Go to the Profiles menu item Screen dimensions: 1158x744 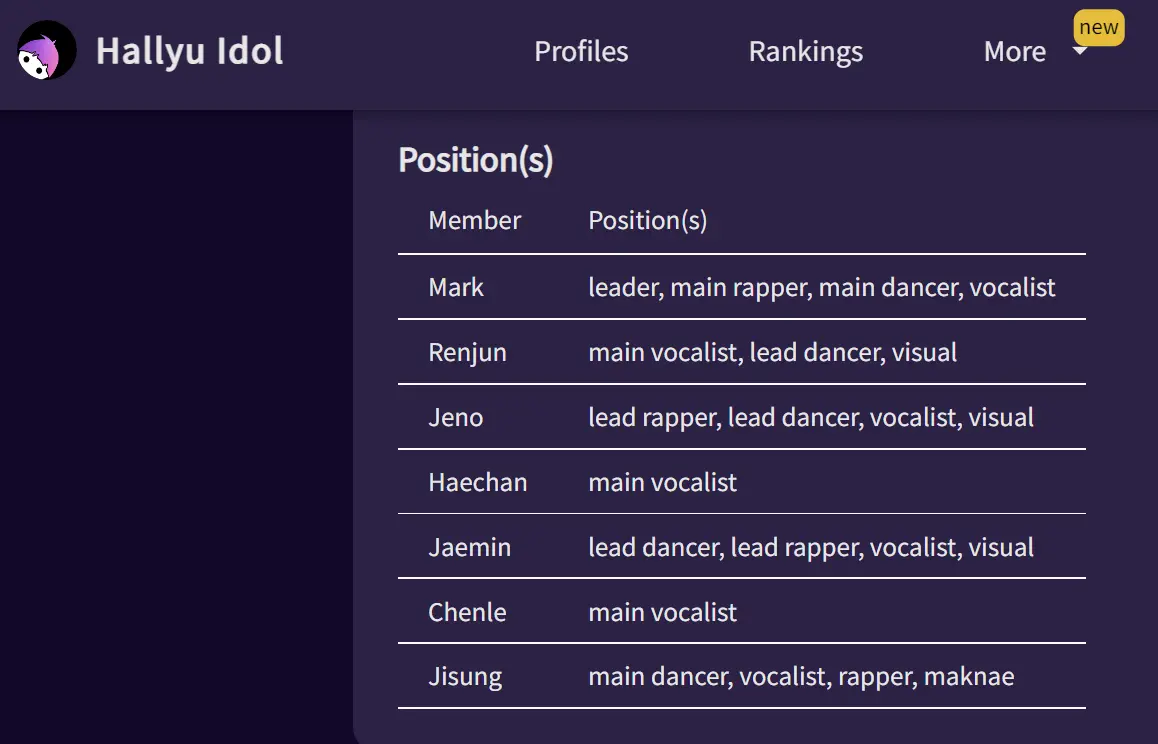coord(581,52)
